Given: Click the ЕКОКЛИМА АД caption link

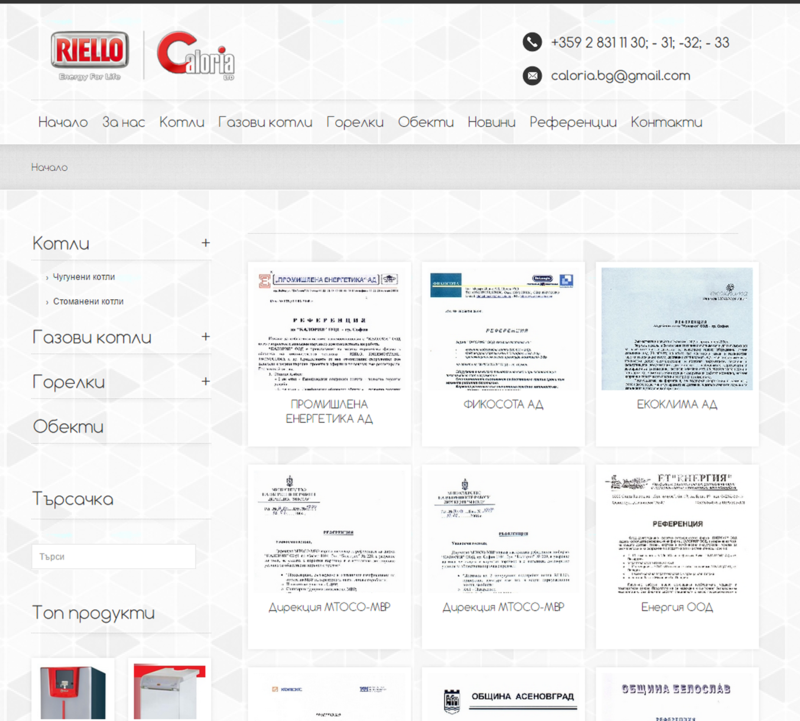Looking at the screenshot, I should tap(677, 405).
